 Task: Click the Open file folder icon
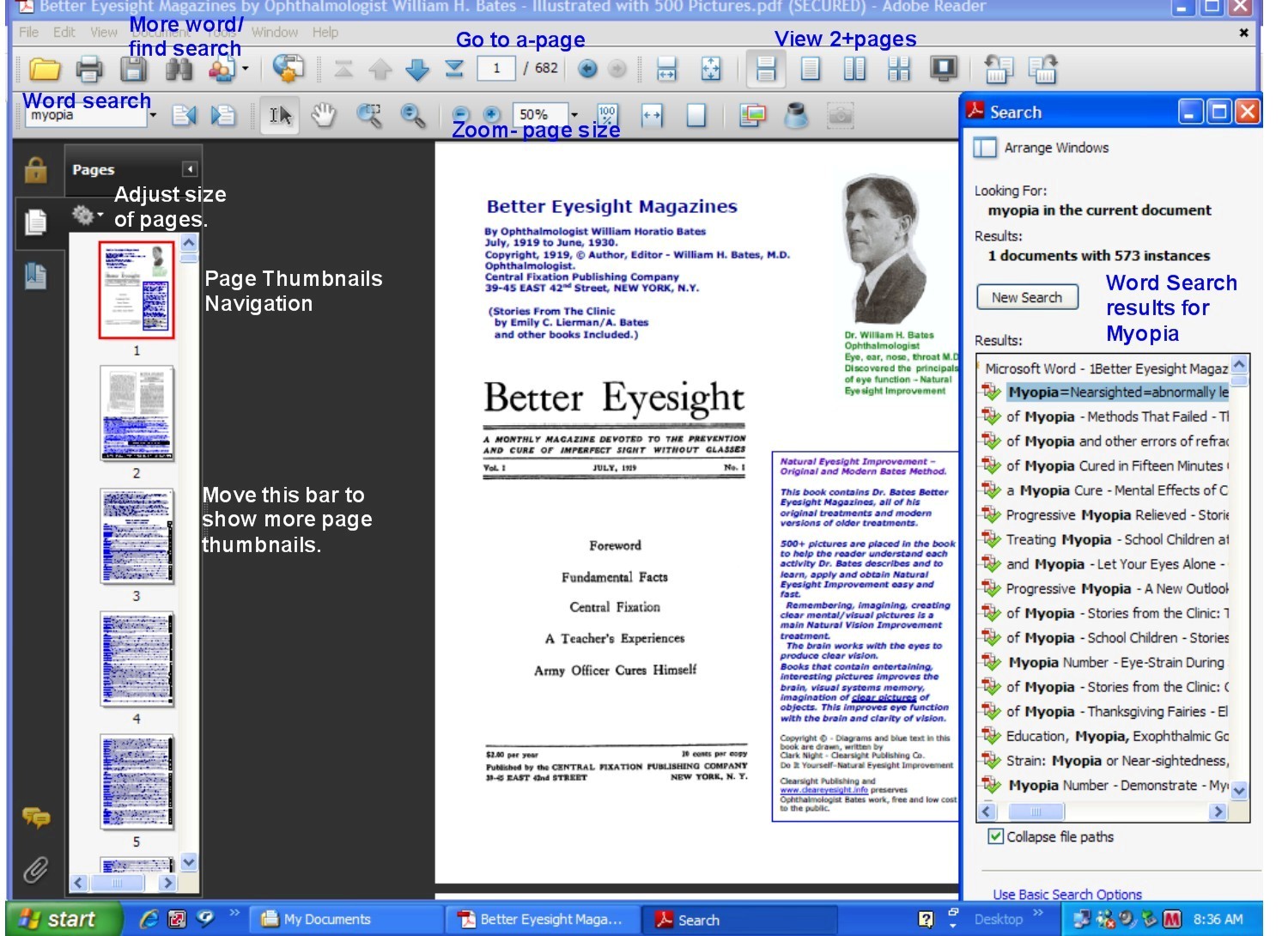(45, 69)
